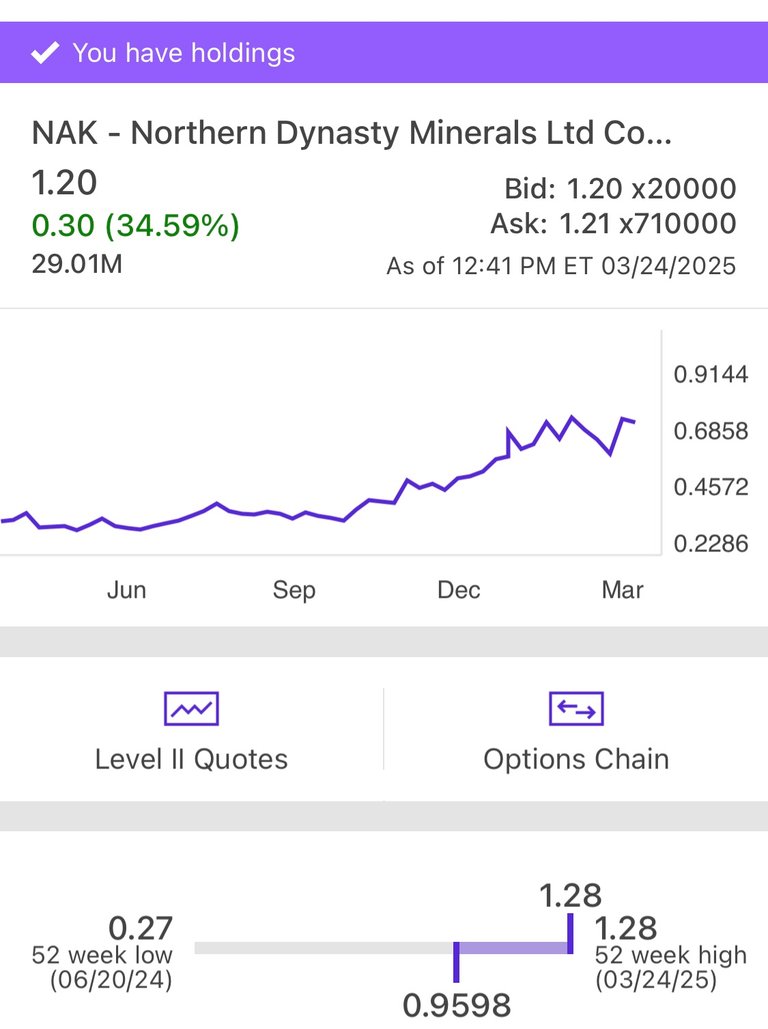This screenshot has height=1029, width=768.
Task: Tap the green 0.30 (34.59%) price change
Action: pyautogui.click(x=136, y=226)
